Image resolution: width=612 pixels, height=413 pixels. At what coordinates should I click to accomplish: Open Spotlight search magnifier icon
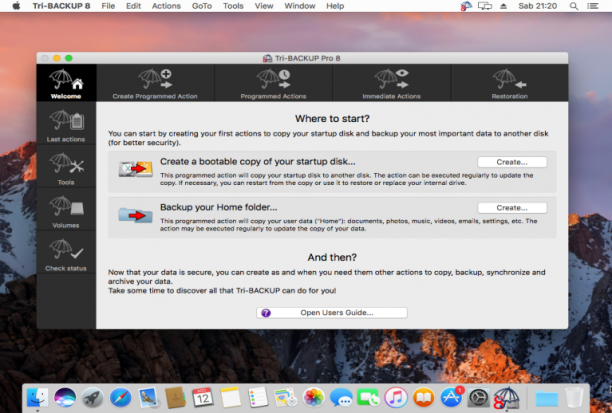(x=573, y=6)
